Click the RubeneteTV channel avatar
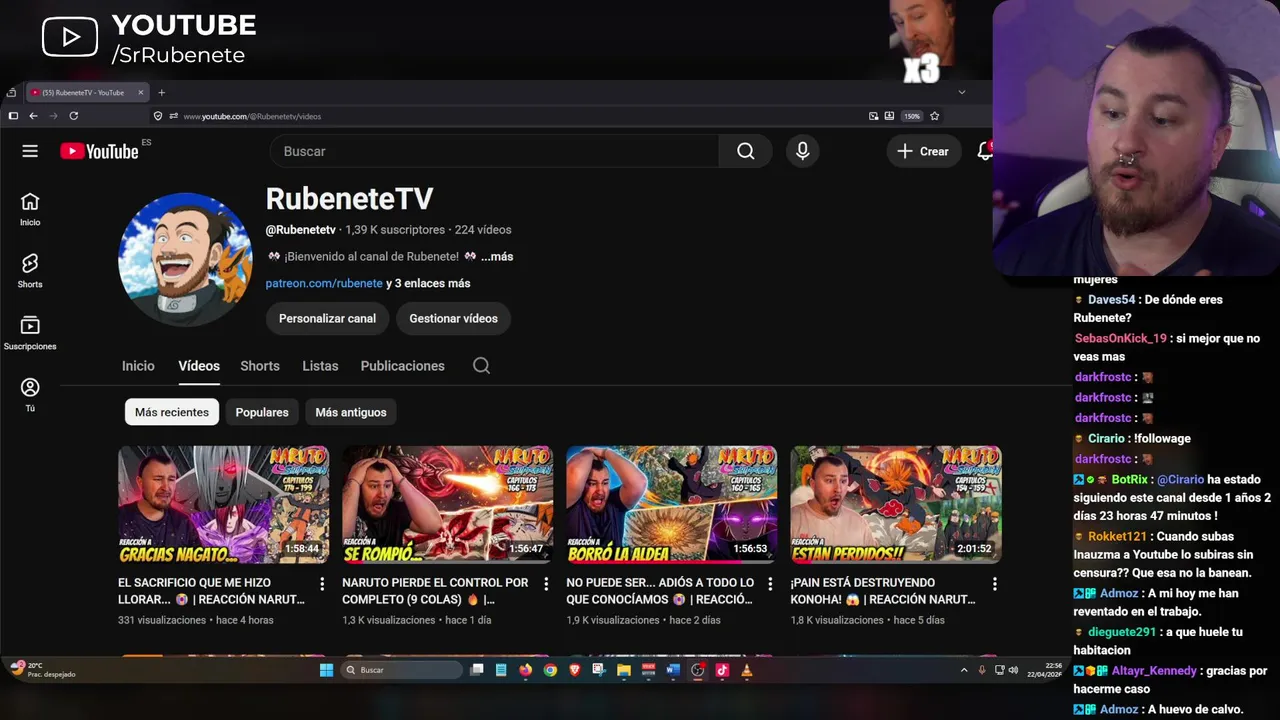 [x=185, y=259]
